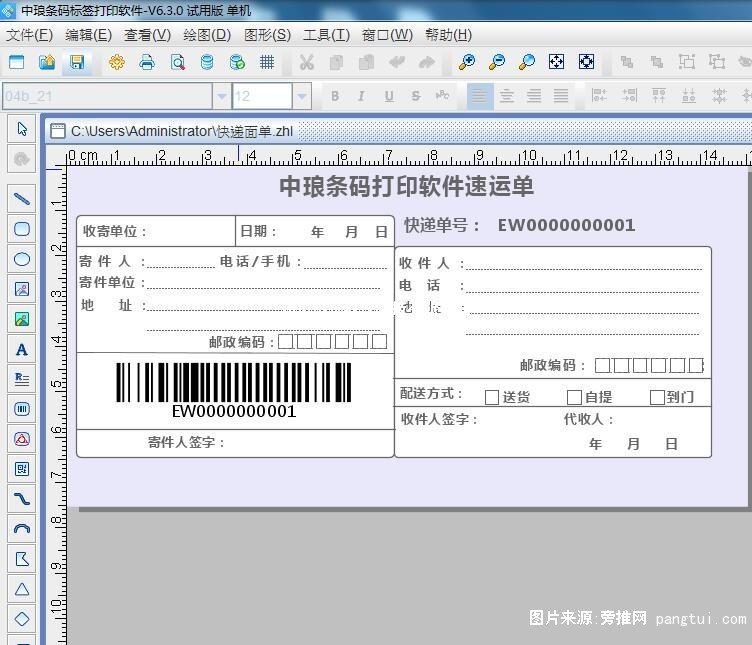Open the 编辑(E) menu

tap(88, 35)
